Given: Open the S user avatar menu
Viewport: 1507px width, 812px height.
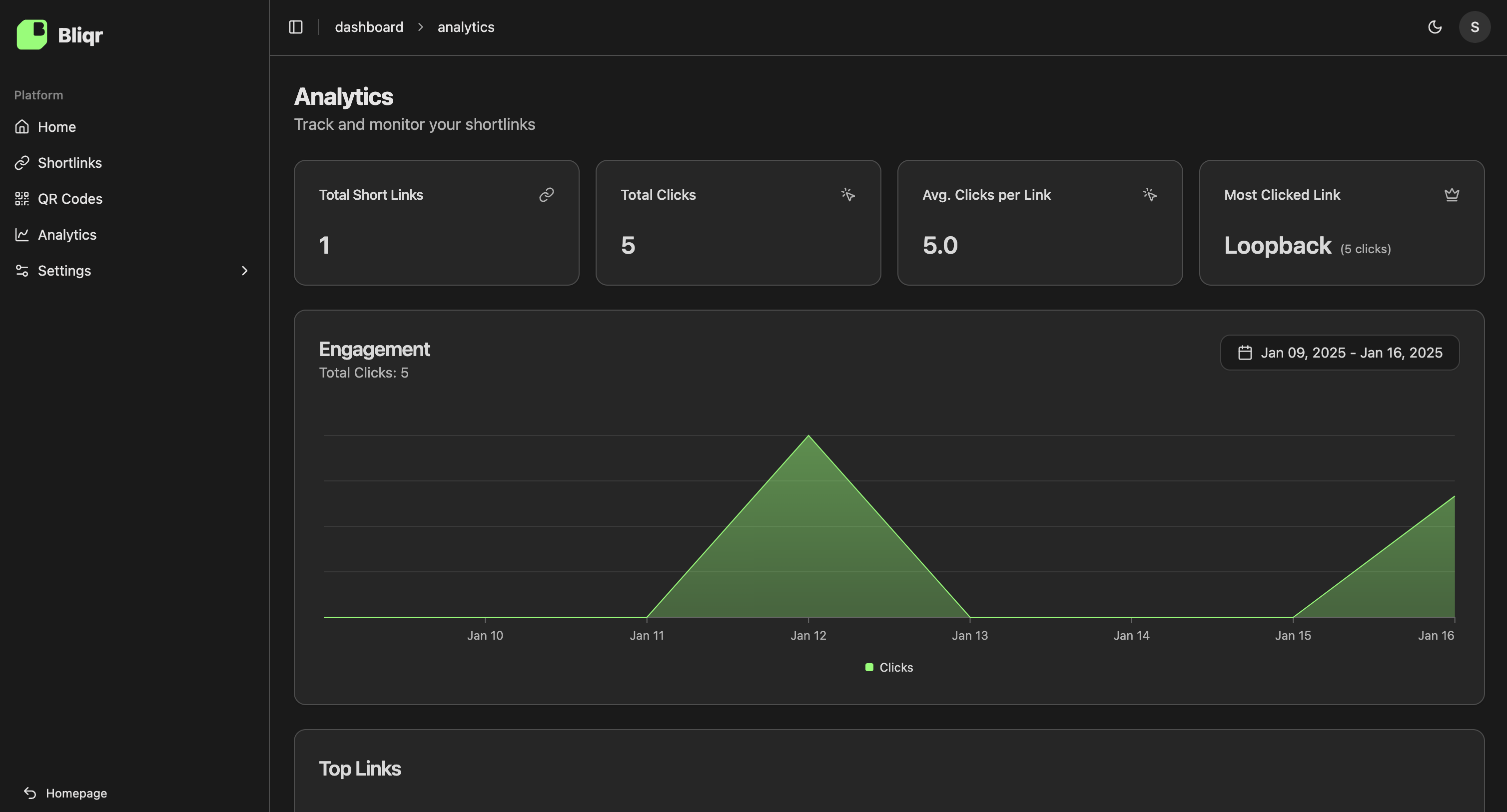Looking at the screenshot, I should 1474,27.
